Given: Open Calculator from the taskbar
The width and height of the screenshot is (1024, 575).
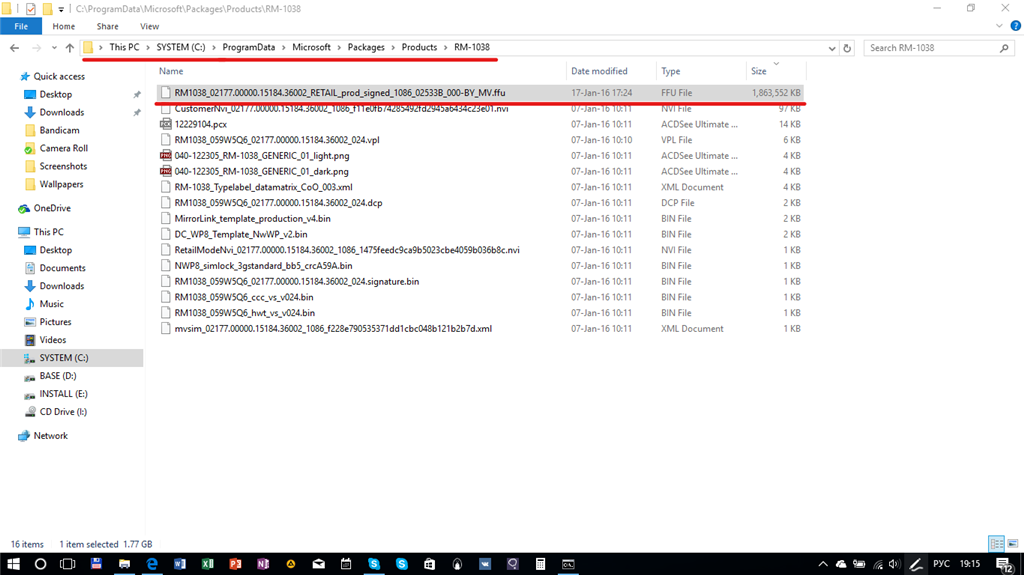Looking at the screenshot, I should (x=540, y=564).
